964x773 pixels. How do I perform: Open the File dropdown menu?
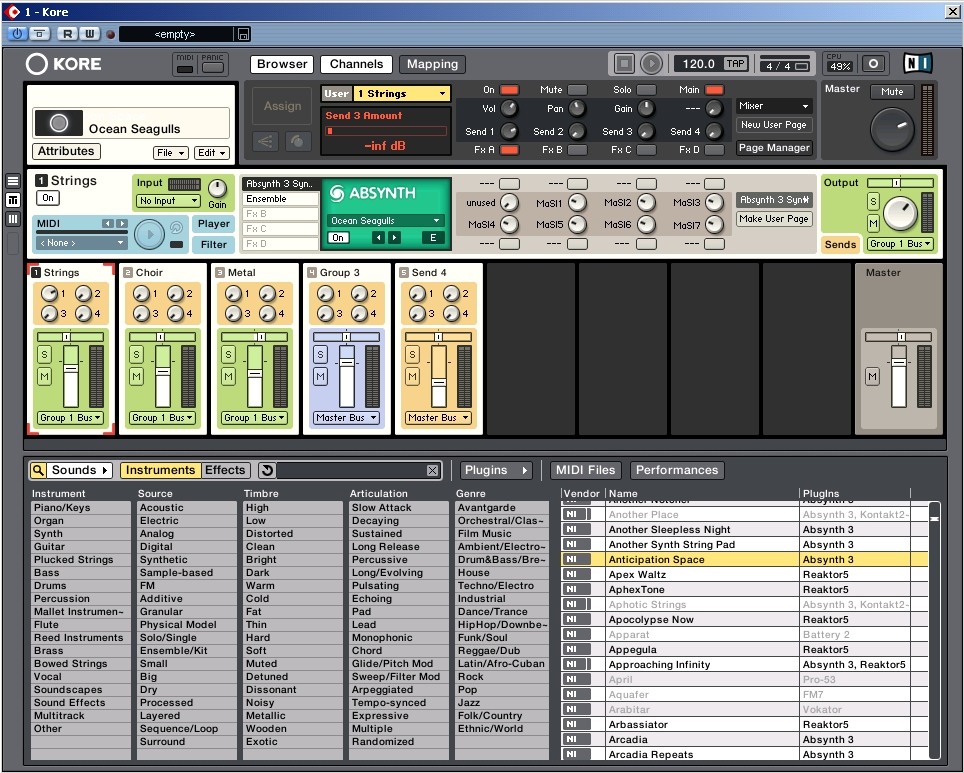170,153
